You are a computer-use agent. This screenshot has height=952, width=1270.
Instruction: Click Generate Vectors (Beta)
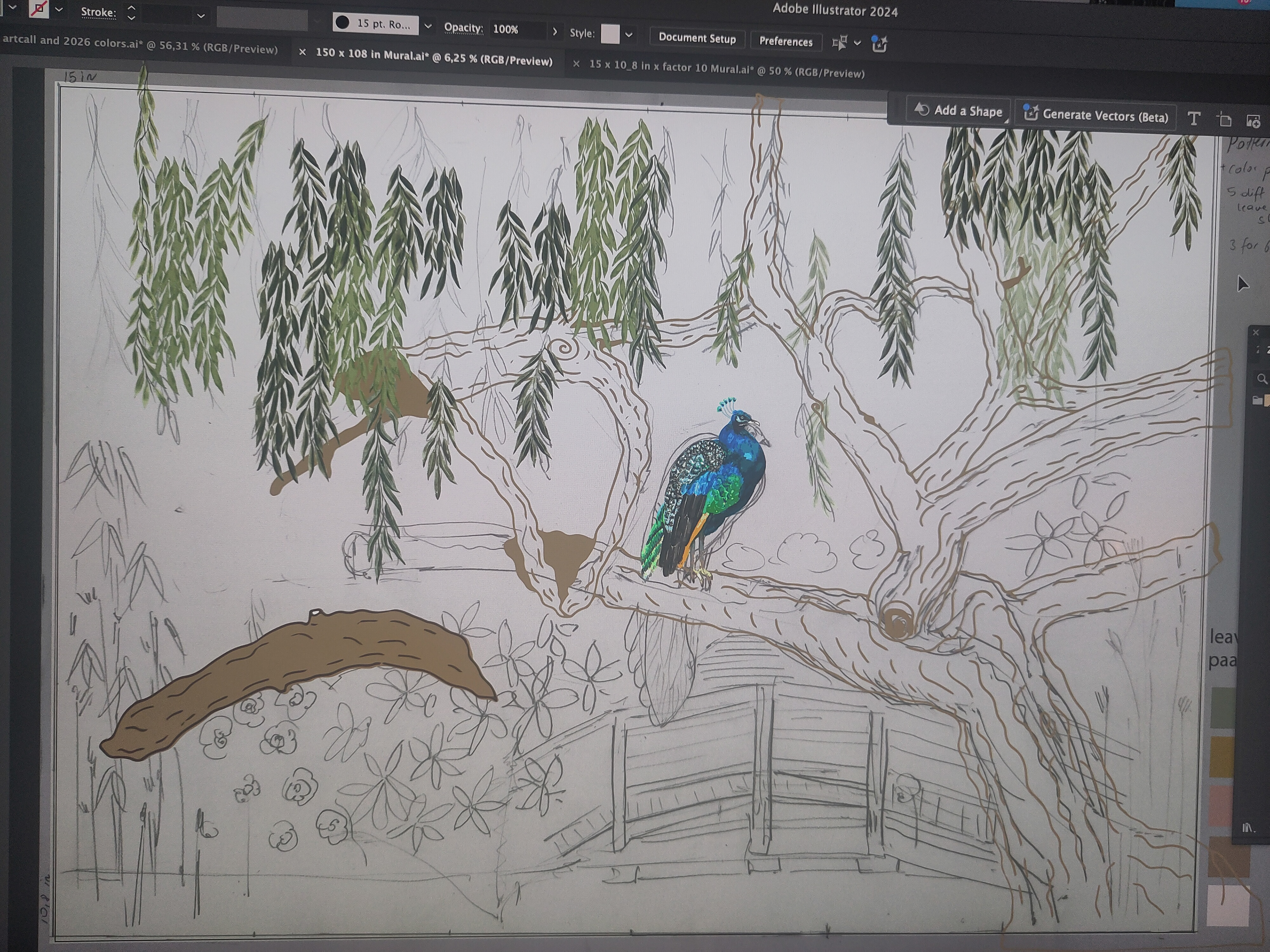click(1097, 116)
